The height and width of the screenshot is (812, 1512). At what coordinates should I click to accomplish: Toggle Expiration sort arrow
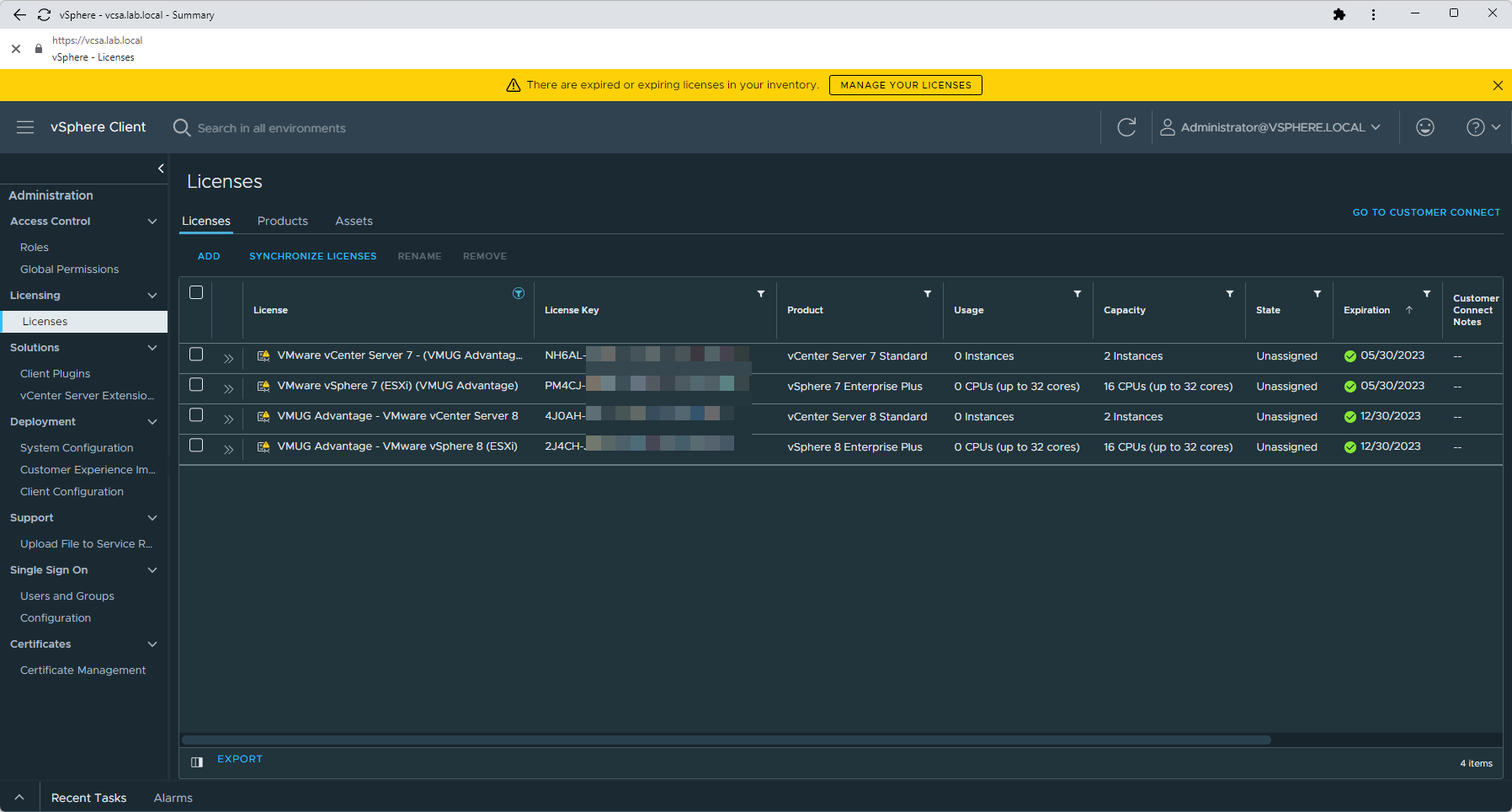pos(1409,310)
